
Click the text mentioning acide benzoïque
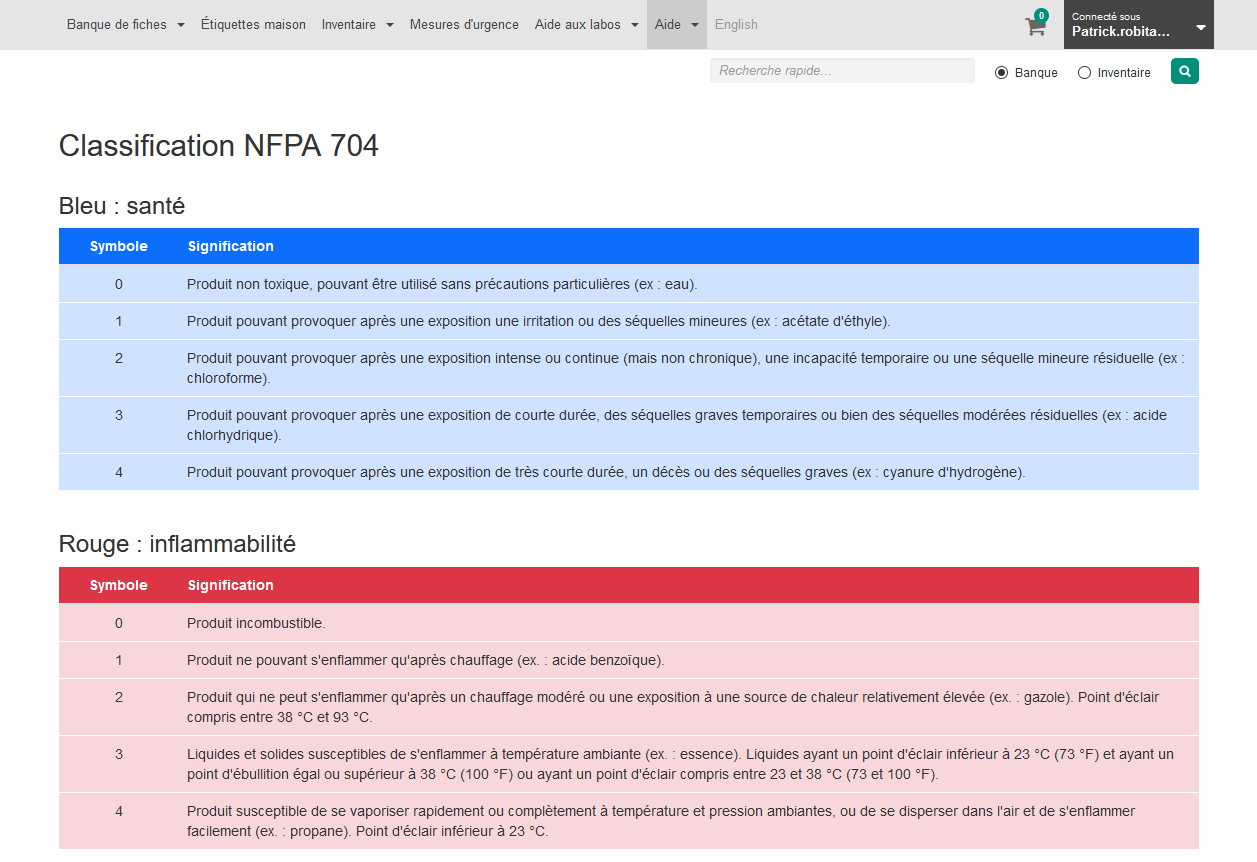click(x=426, y=661)
